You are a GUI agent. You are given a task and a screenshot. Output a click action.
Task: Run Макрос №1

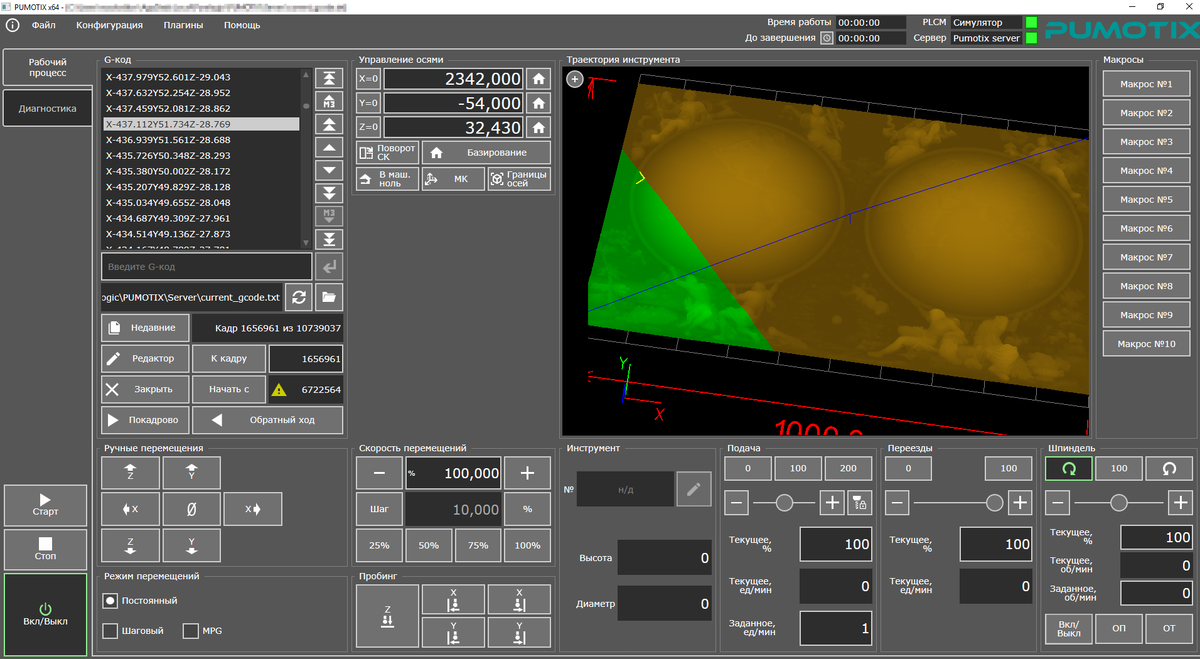click(x=1146, y=84)
